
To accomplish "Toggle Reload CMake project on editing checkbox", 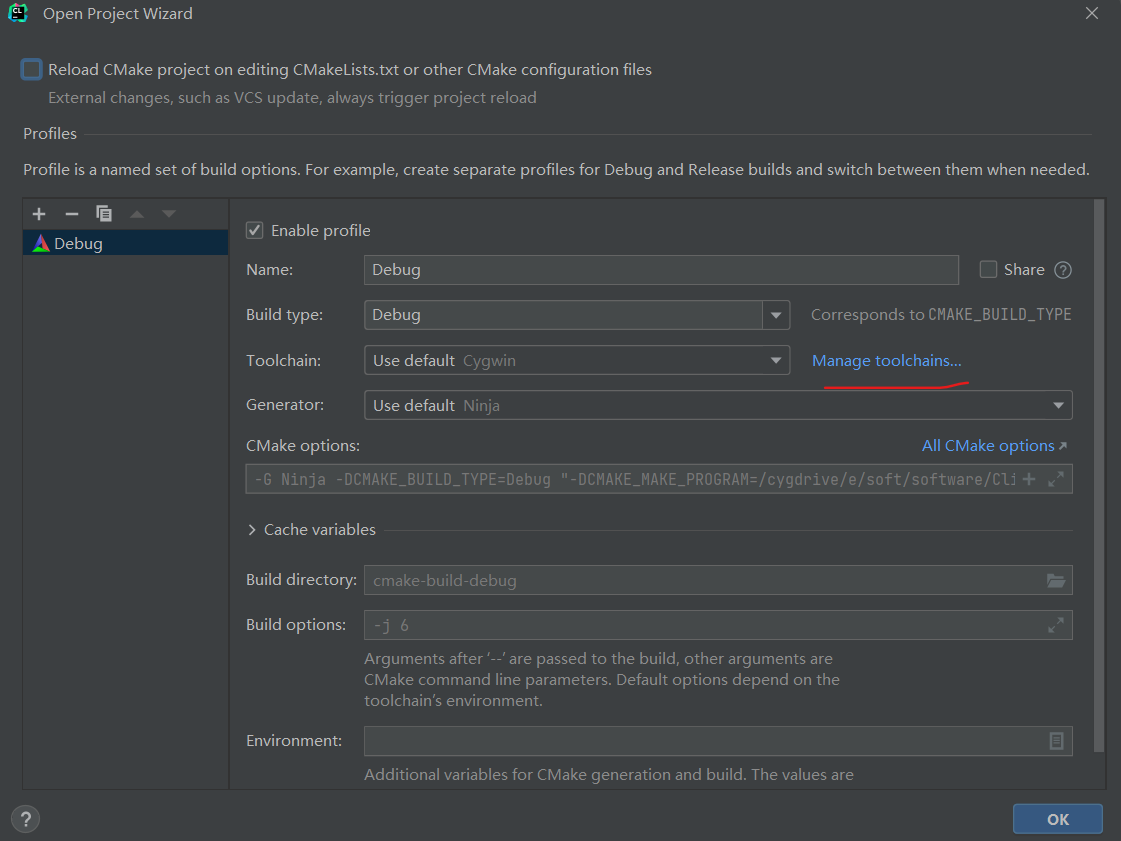I will point(32,70).
